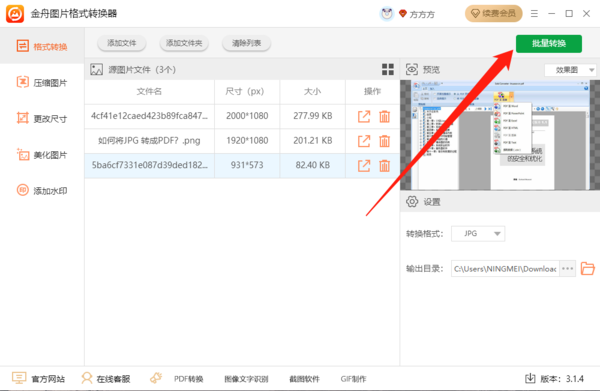Viewport: 600px width, 391px height.
Task: Select 美化图片 in the sidebar
Action: coord(42,155)
